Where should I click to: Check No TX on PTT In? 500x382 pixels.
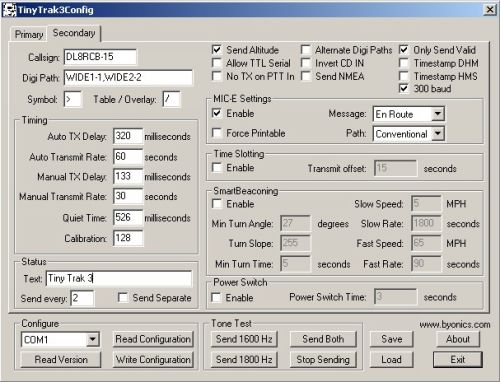(x=217, y=76)
